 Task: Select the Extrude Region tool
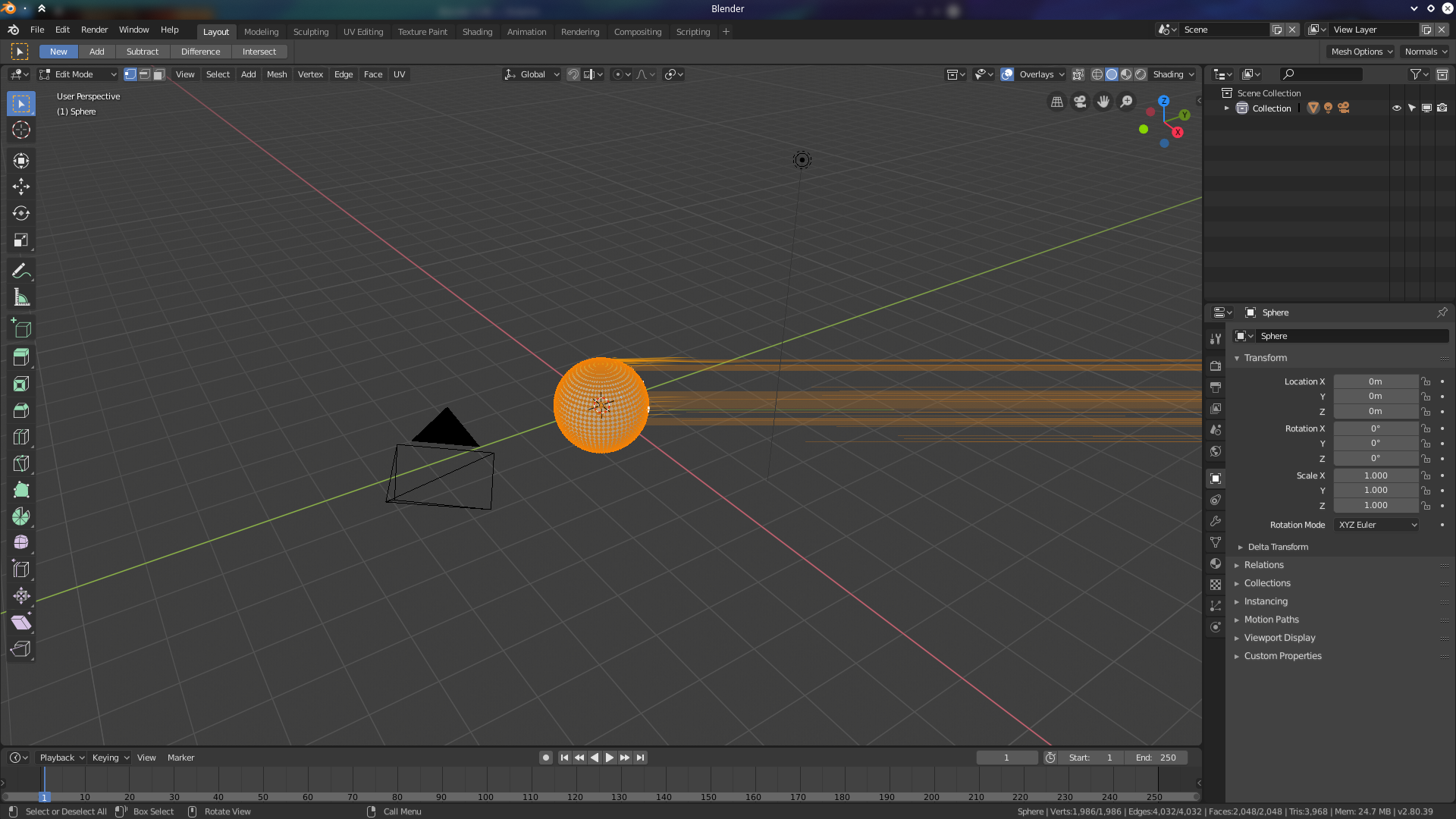pos(21,357)
